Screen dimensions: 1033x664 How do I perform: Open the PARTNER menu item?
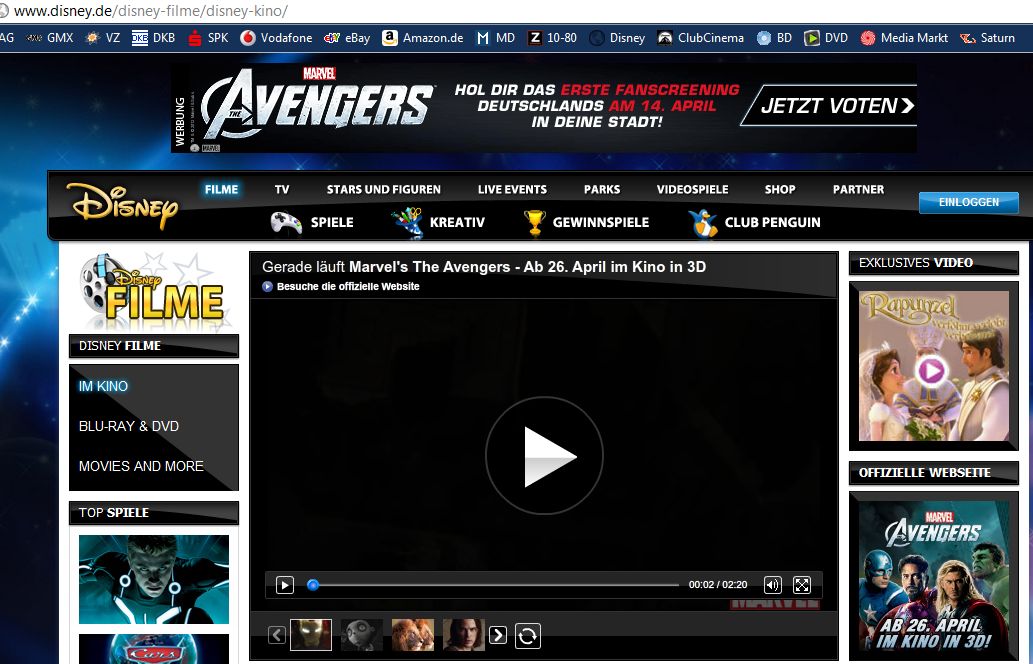pos(858,190)
